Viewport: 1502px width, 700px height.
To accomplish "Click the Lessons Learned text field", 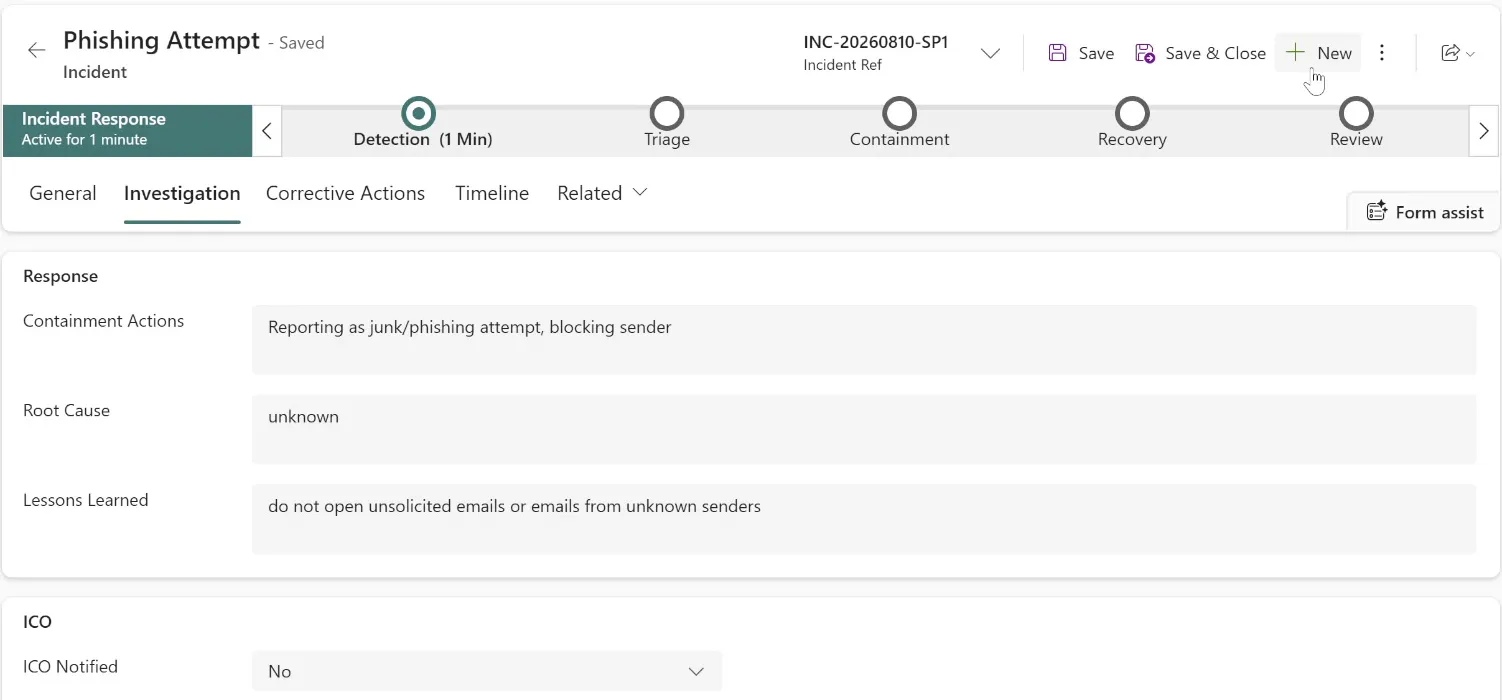I will (864, 519).
